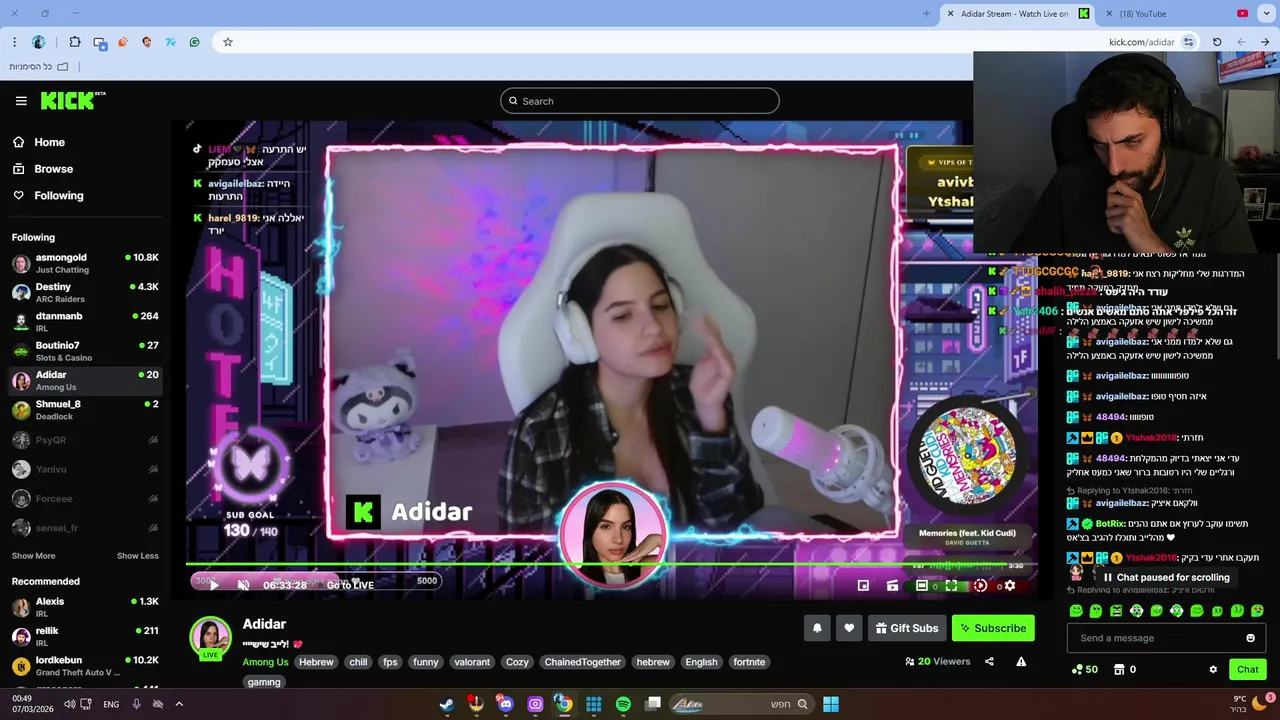Jump to live with Go to LIVE
Viewport: 1280px width, 720px height.
[350, 585]
